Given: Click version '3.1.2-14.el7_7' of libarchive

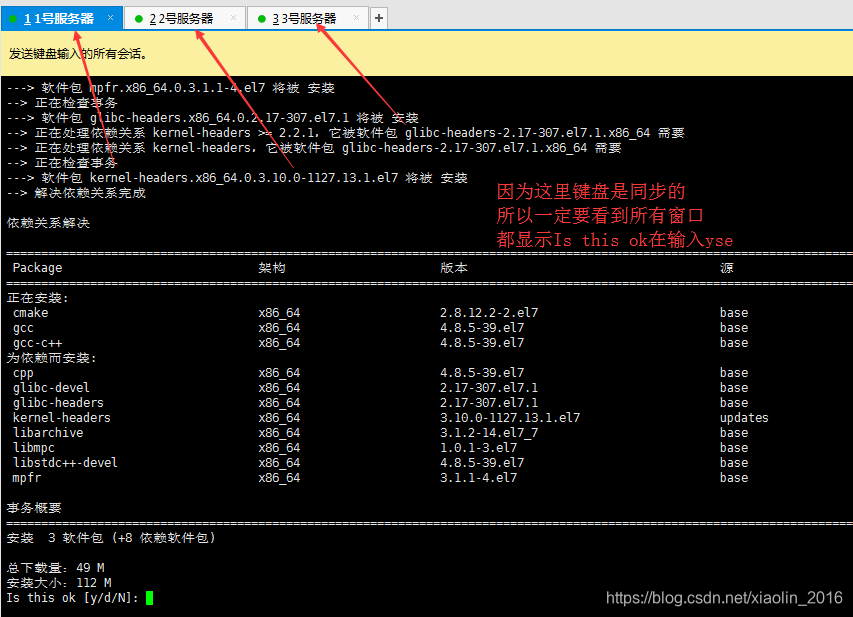Looking at the screenshot, I should 489,433.
